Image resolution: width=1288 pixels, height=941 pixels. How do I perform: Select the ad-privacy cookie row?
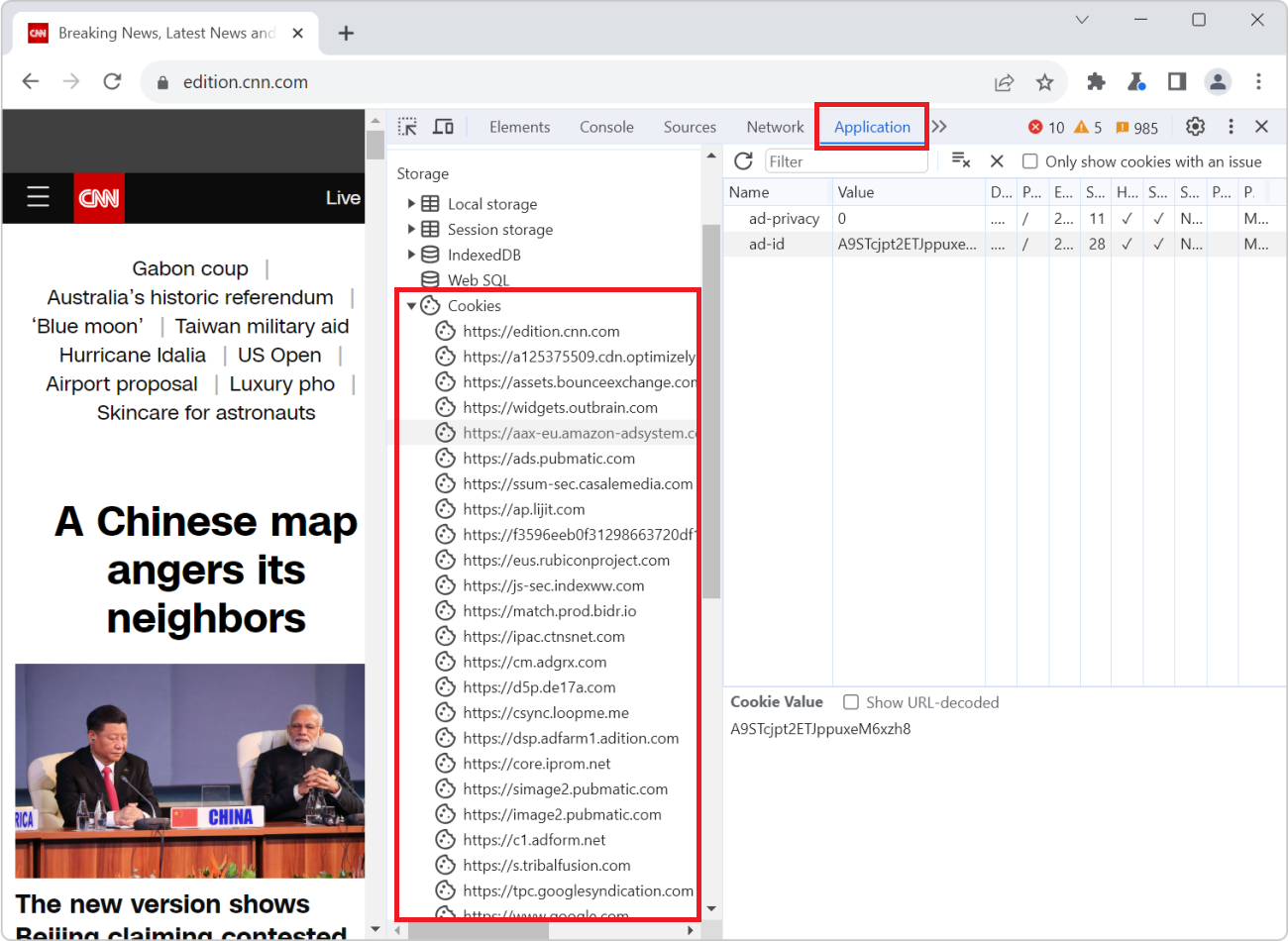[1005, 218]
